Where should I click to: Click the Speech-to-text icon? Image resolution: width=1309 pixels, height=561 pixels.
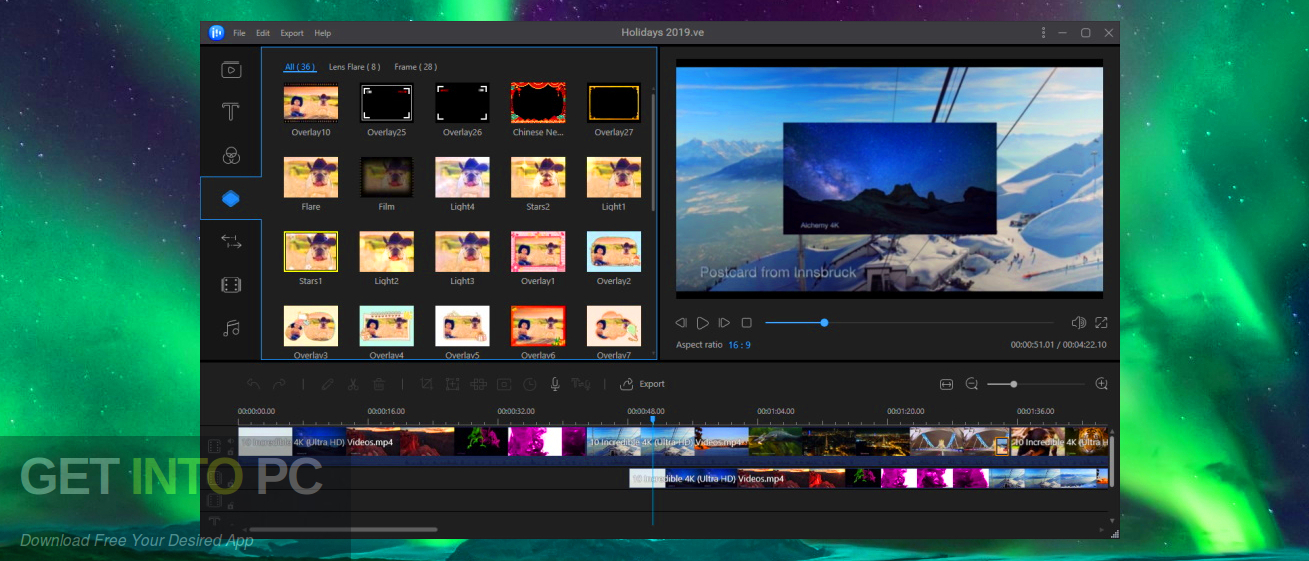[581, 384]
